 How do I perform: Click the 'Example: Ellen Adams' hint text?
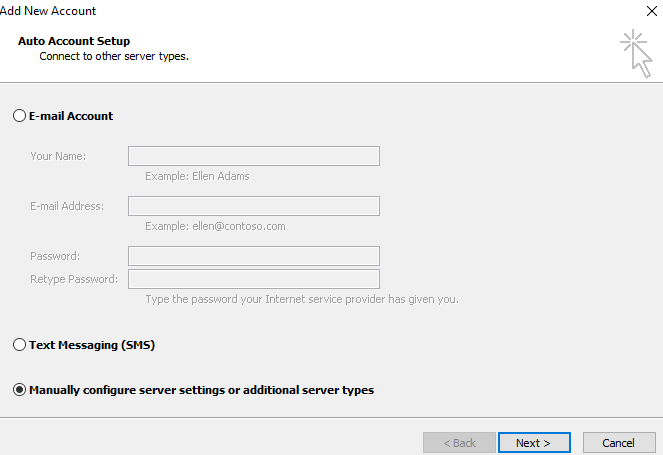coord(197,176)
